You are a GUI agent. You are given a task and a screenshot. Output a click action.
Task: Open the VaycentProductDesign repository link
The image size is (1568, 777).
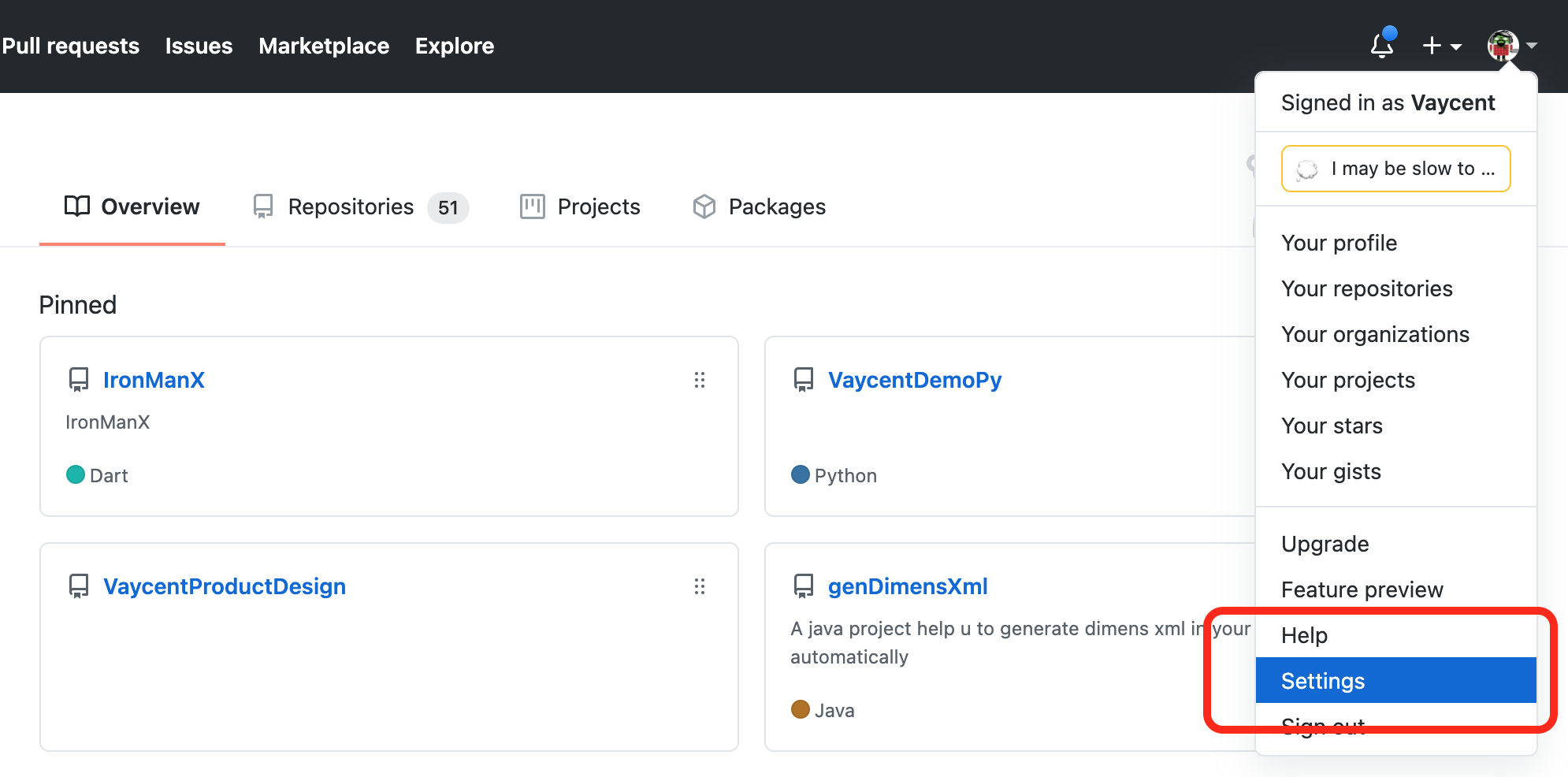(x=225, y=586)
